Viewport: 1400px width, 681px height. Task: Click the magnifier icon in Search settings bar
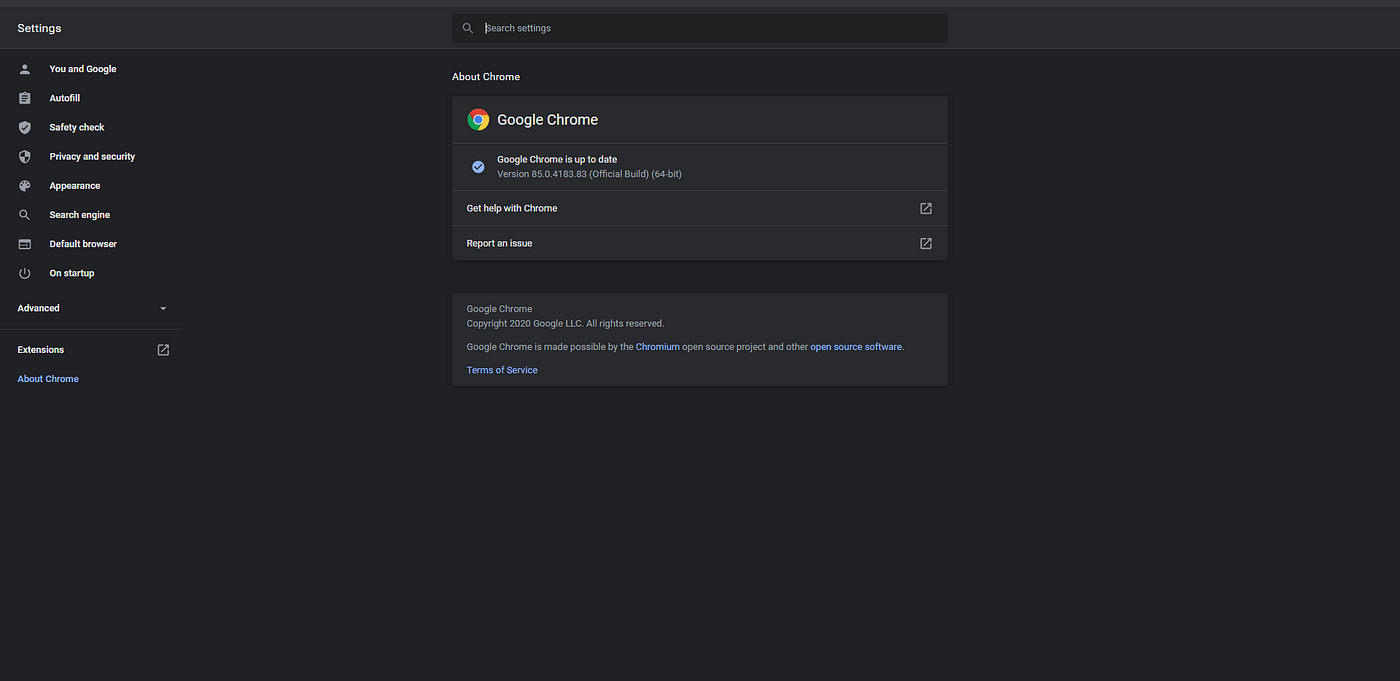[x=468, y=28]
